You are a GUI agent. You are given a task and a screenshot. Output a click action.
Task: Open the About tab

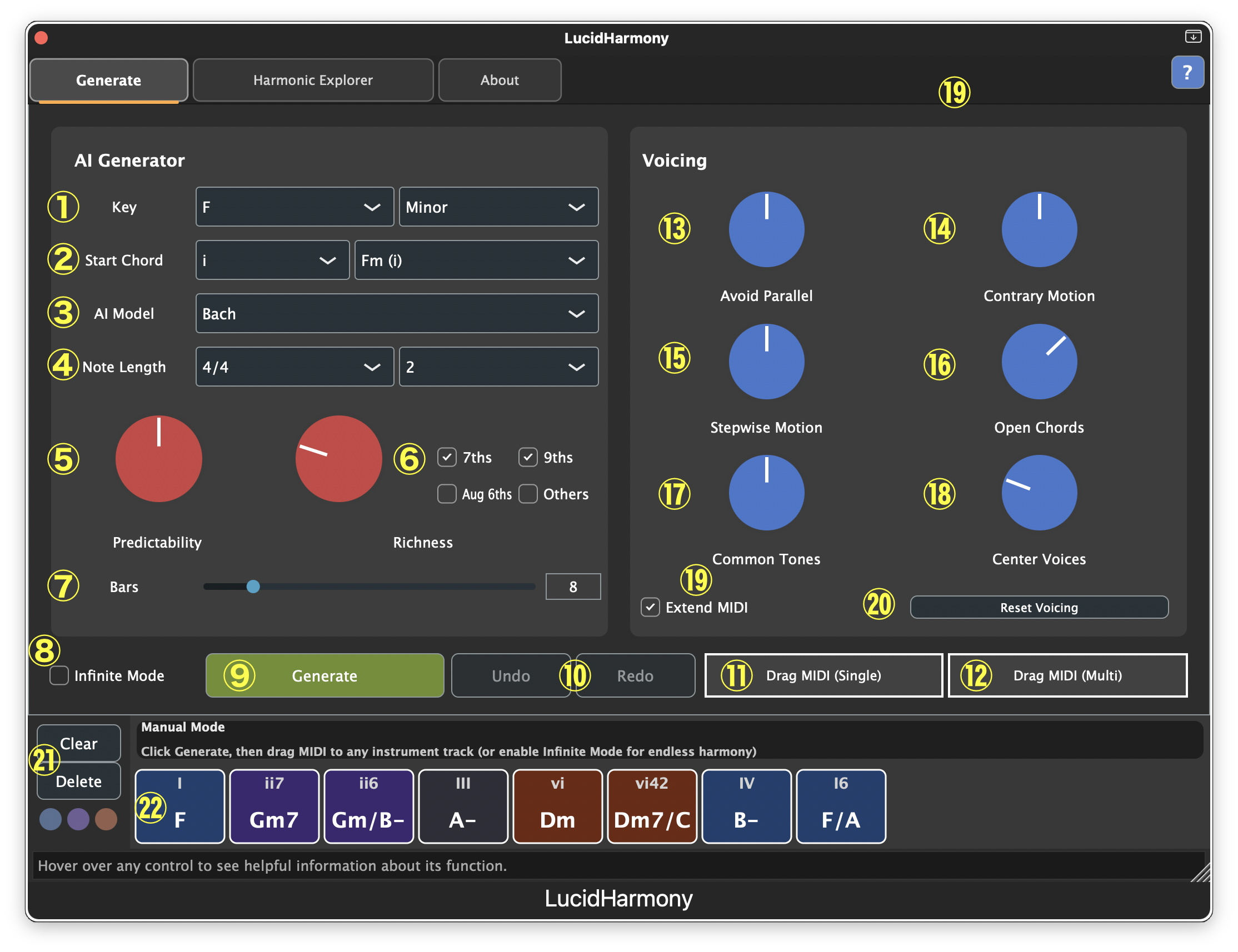coord(500,80)
